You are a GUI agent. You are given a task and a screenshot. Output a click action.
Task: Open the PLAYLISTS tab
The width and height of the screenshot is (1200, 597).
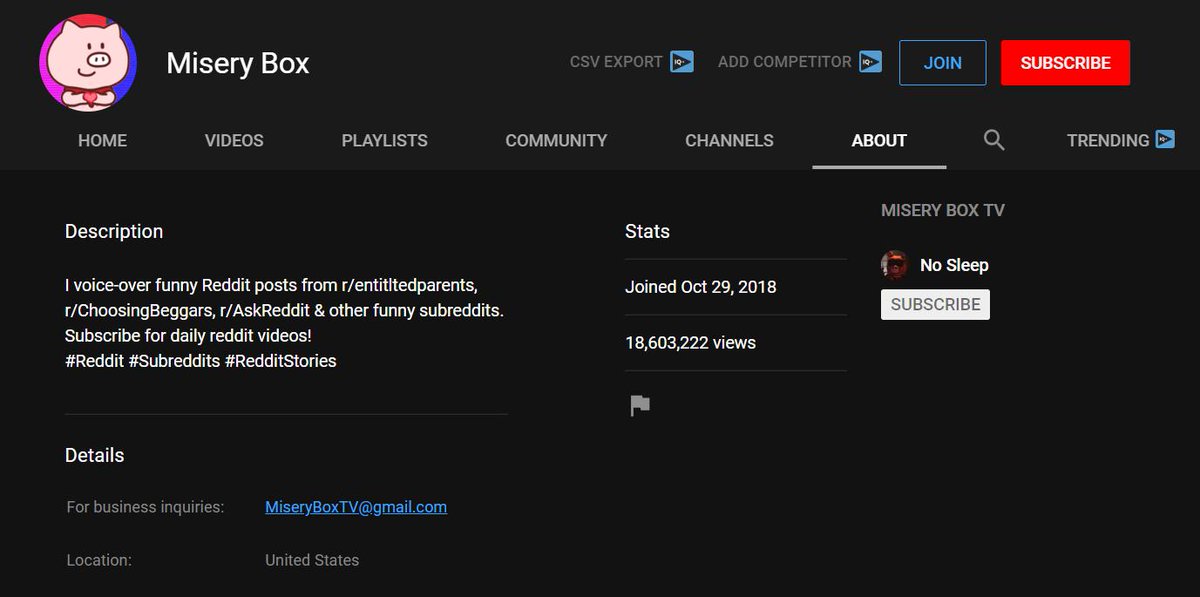pyautogui.click(x=384, y=141)
